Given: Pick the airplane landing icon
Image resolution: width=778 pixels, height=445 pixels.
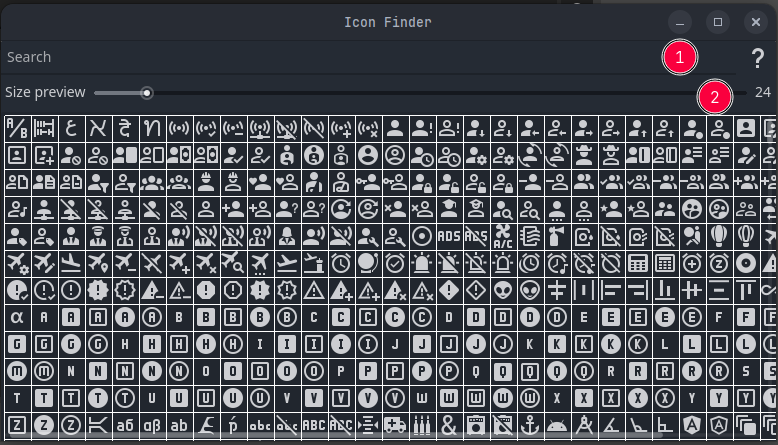Looking at the screenshot, I should click(x=71, y=263).
